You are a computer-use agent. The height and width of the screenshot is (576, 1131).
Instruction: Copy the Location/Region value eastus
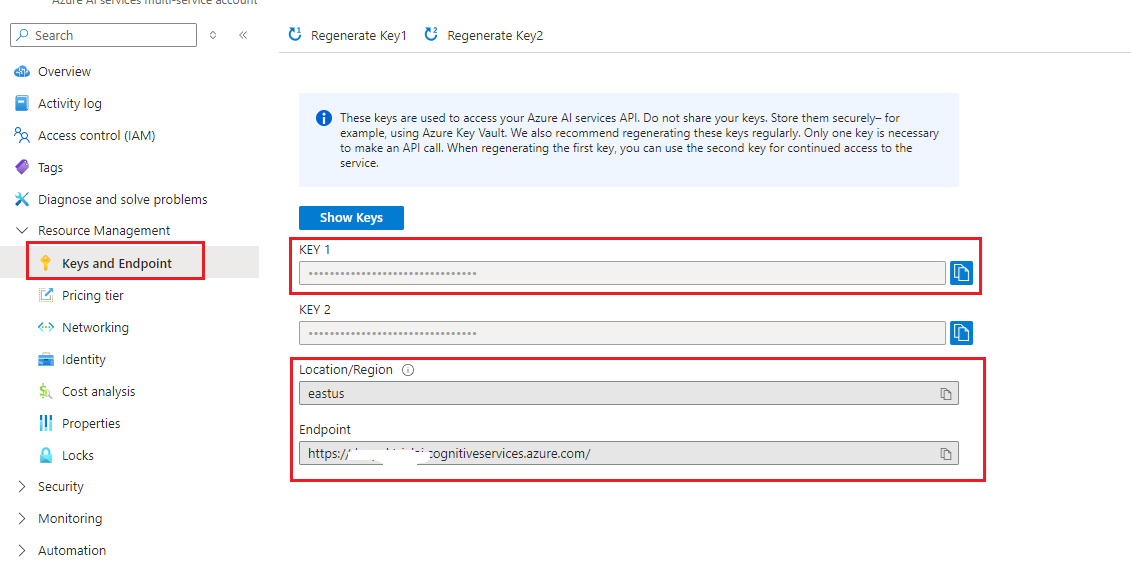click(x=945, y=394)
